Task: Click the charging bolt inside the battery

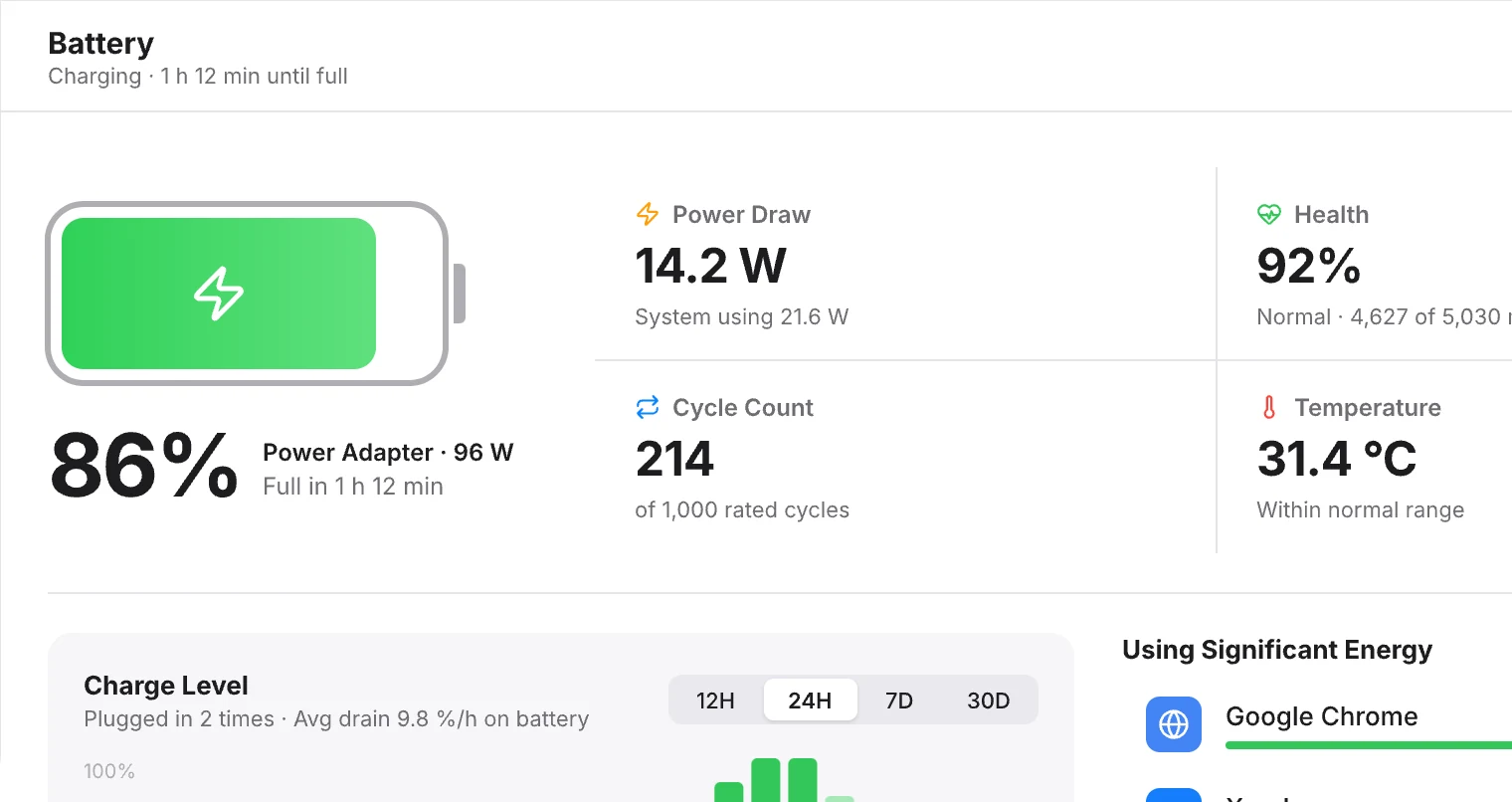Action: (x=219, y=294)
